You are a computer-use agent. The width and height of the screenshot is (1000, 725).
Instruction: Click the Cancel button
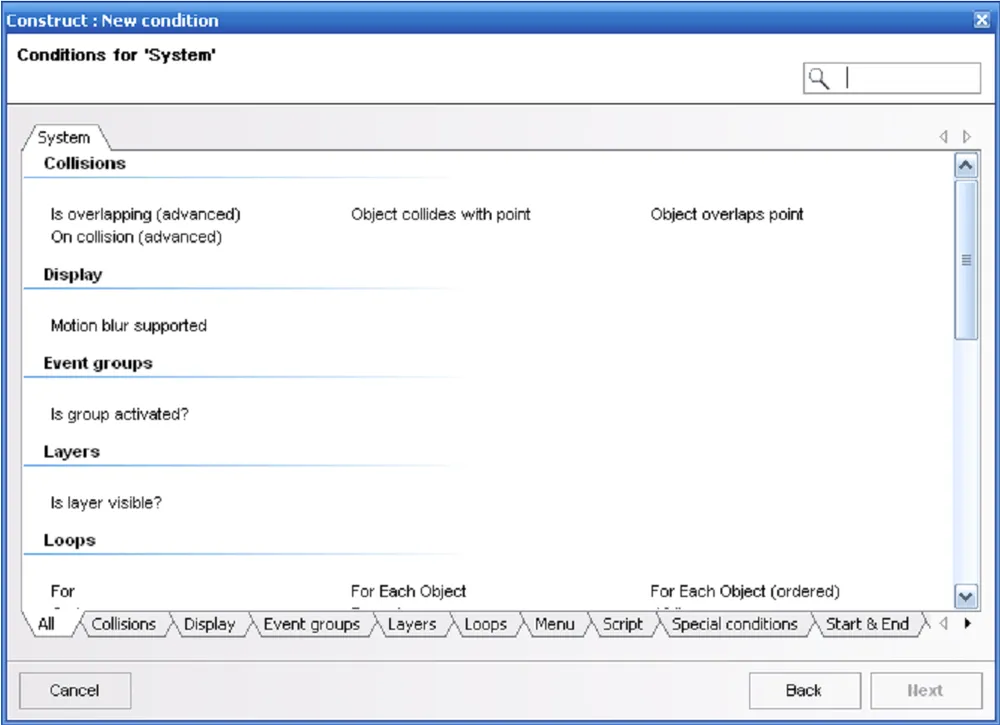coord(75,691)
